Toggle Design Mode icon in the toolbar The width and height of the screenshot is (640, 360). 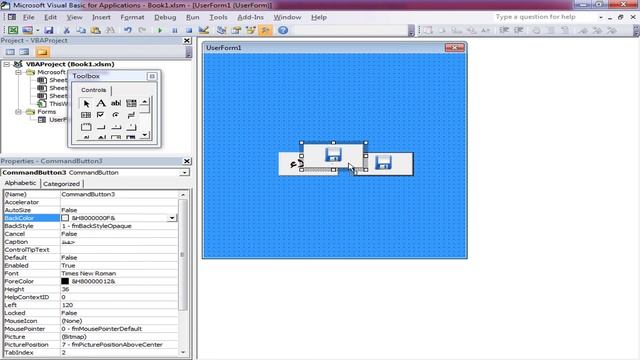point(204,30)
